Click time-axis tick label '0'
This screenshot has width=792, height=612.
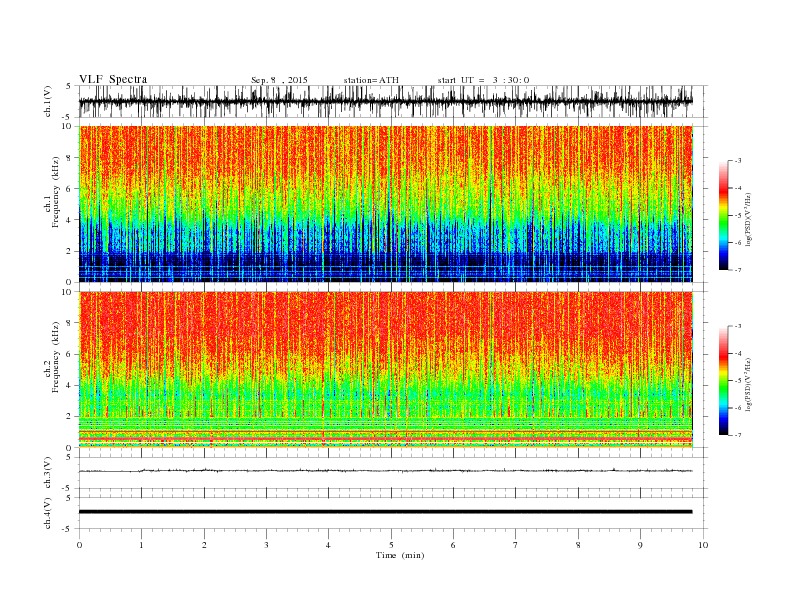coord(79,545)
